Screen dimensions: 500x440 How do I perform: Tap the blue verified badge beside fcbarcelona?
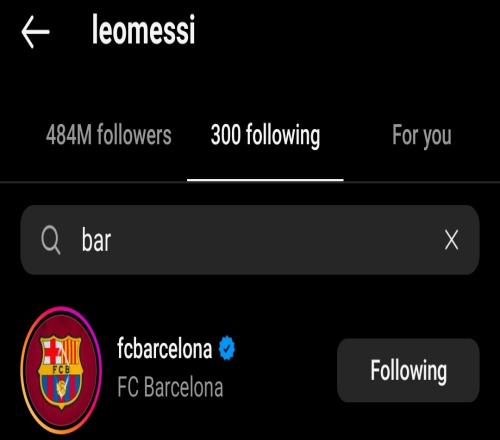(227, 348)
